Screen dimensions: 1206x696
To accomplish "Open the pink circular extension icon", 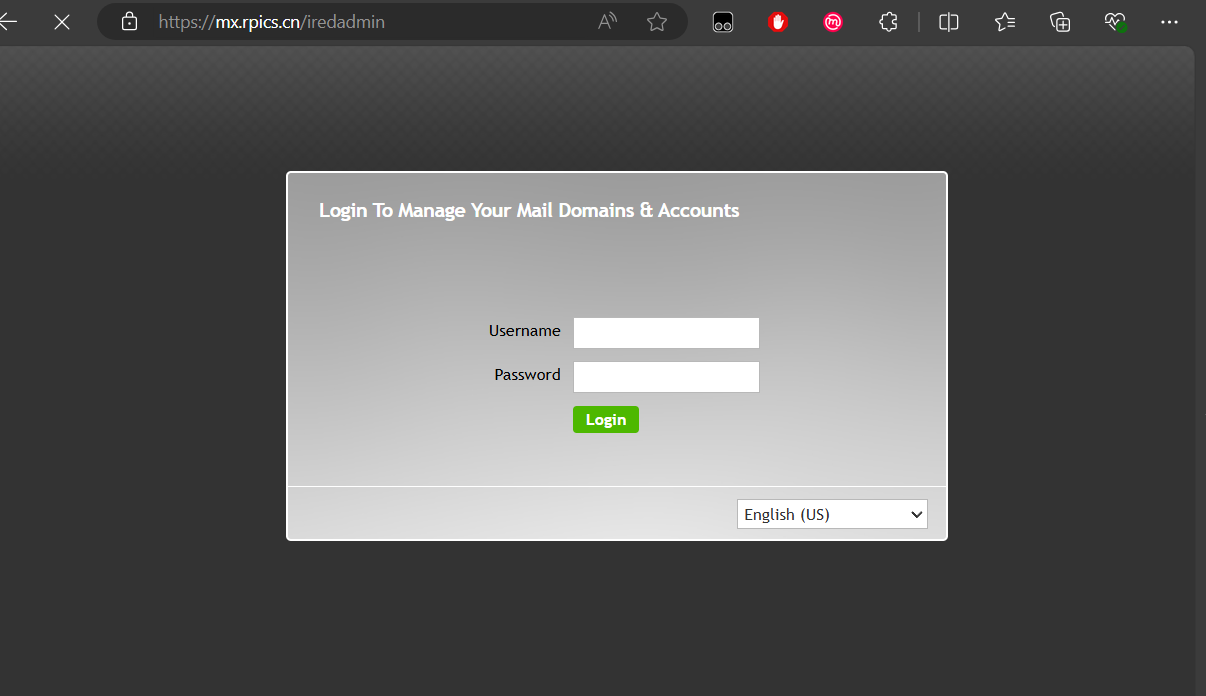I will pos(833,22).
